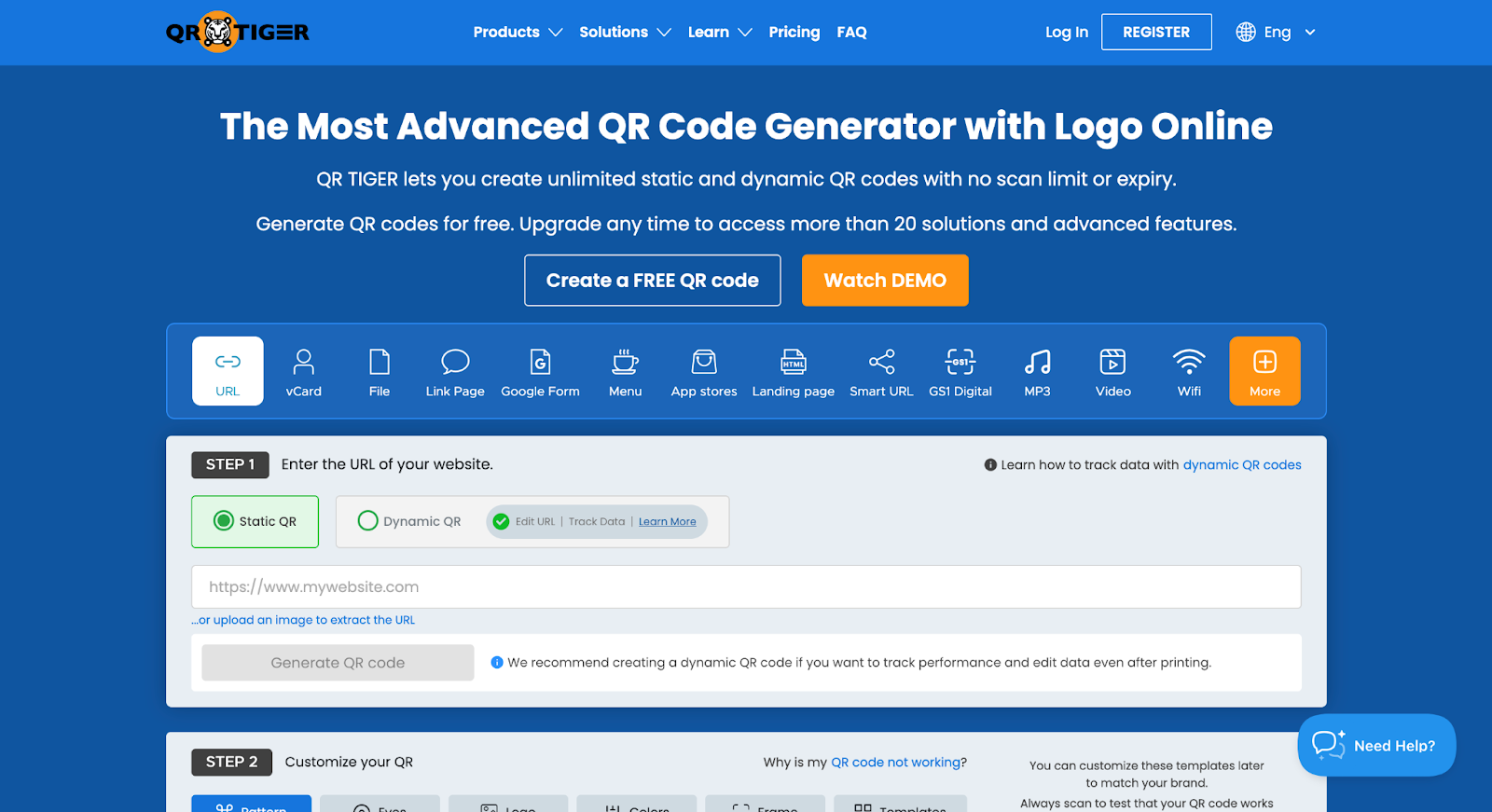
Task: Select the Google Form QR type
Action: (x=540, y=371)
